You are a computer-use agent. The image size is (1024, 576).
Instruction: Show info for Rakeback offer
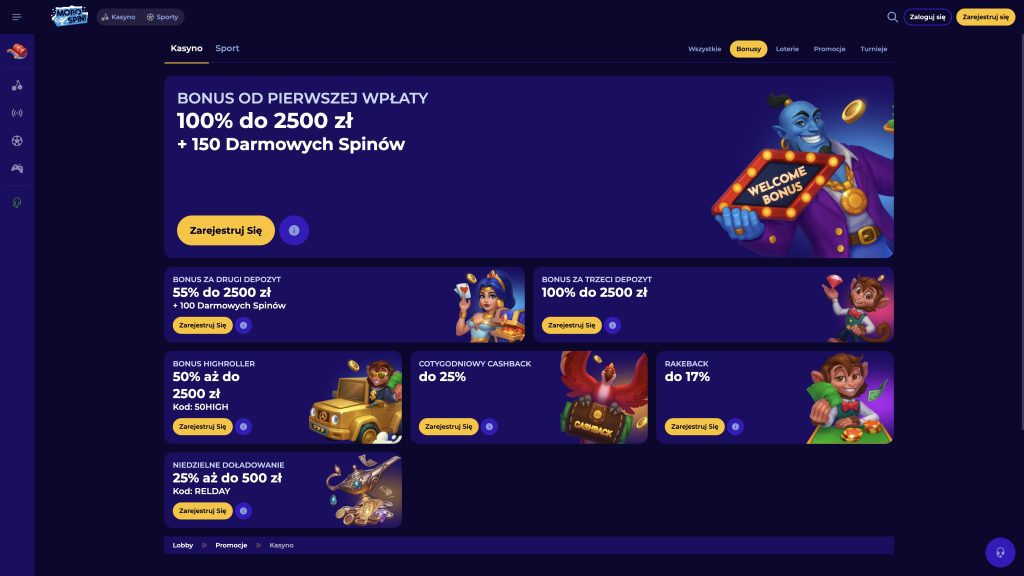coord(735,427)
